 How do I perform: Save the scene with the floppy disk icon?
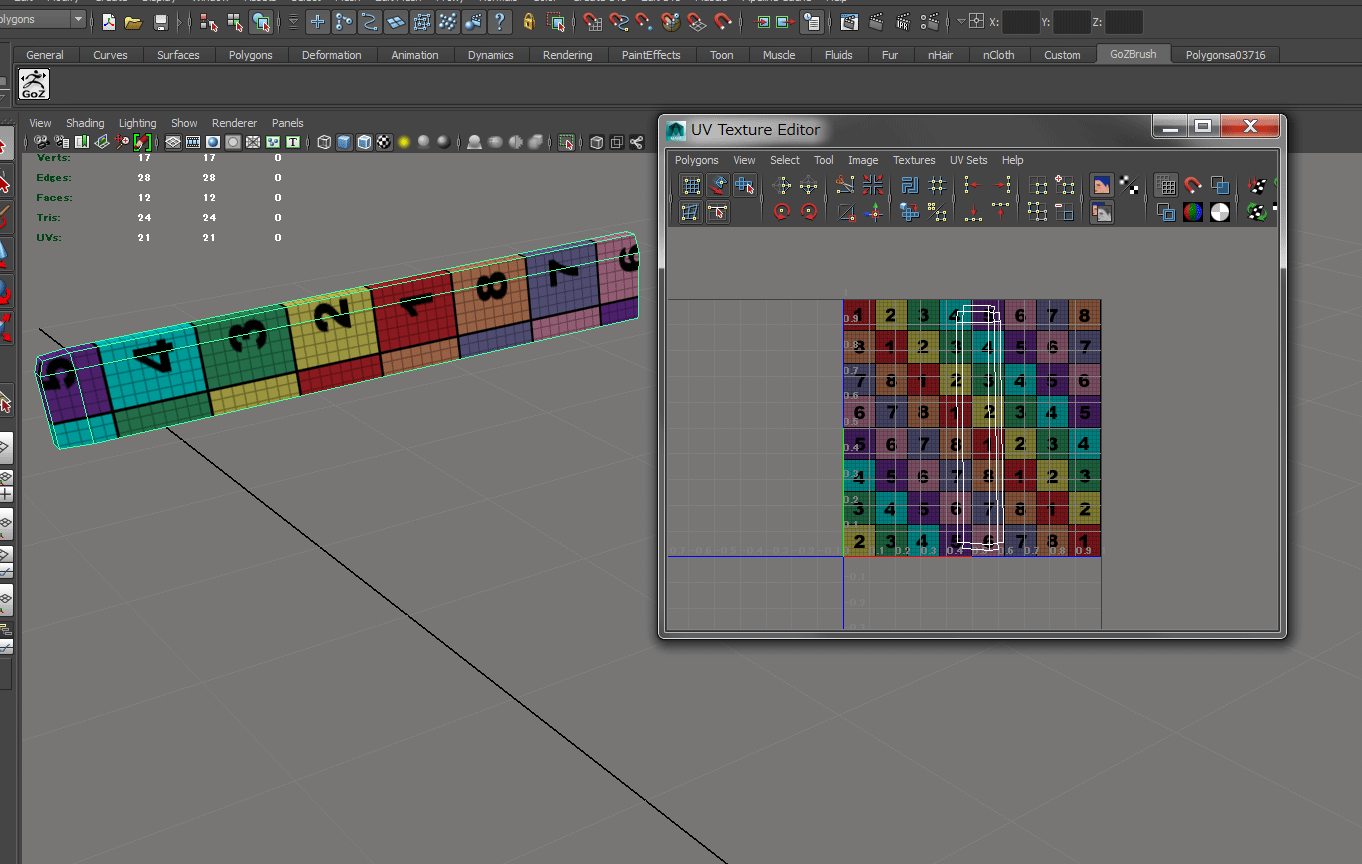coord(162,21)
